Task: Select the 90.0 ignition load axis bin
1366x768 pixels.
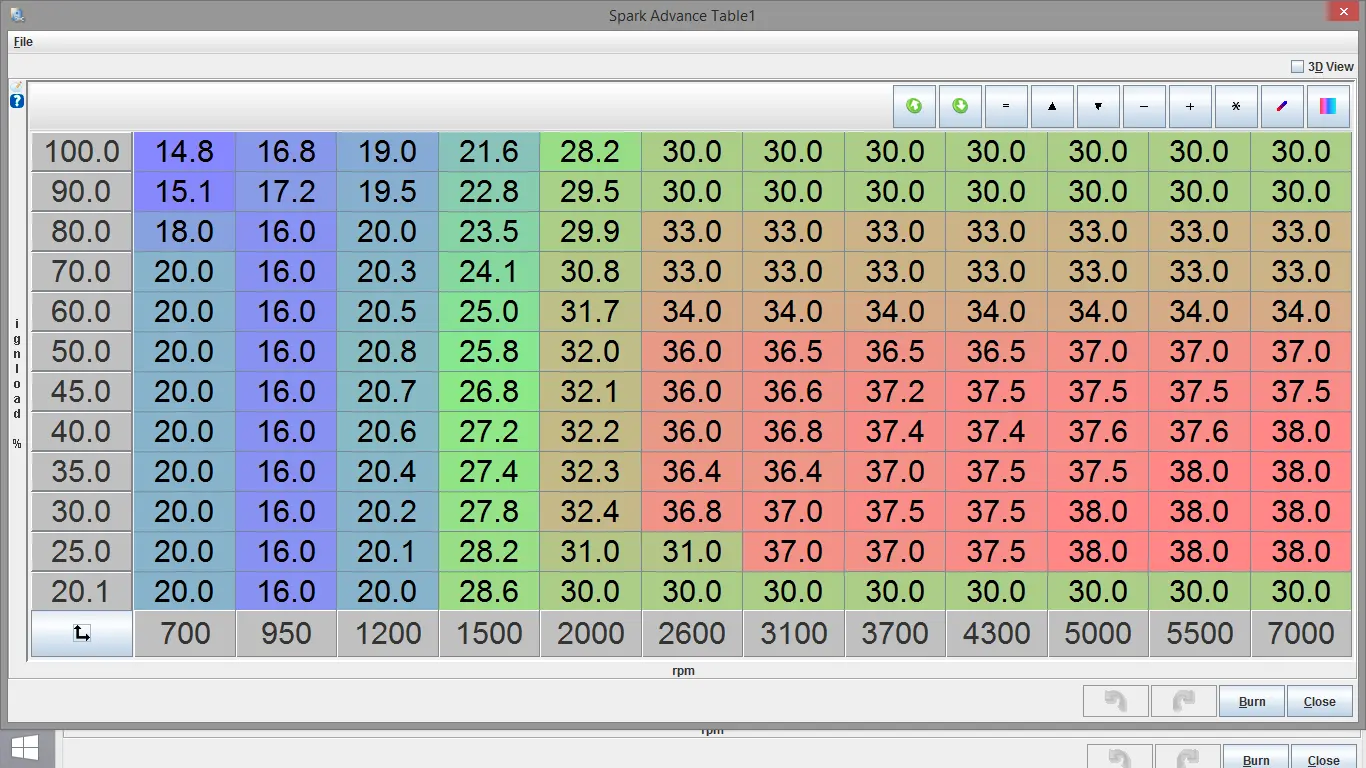Action: (x=82, y=192)
